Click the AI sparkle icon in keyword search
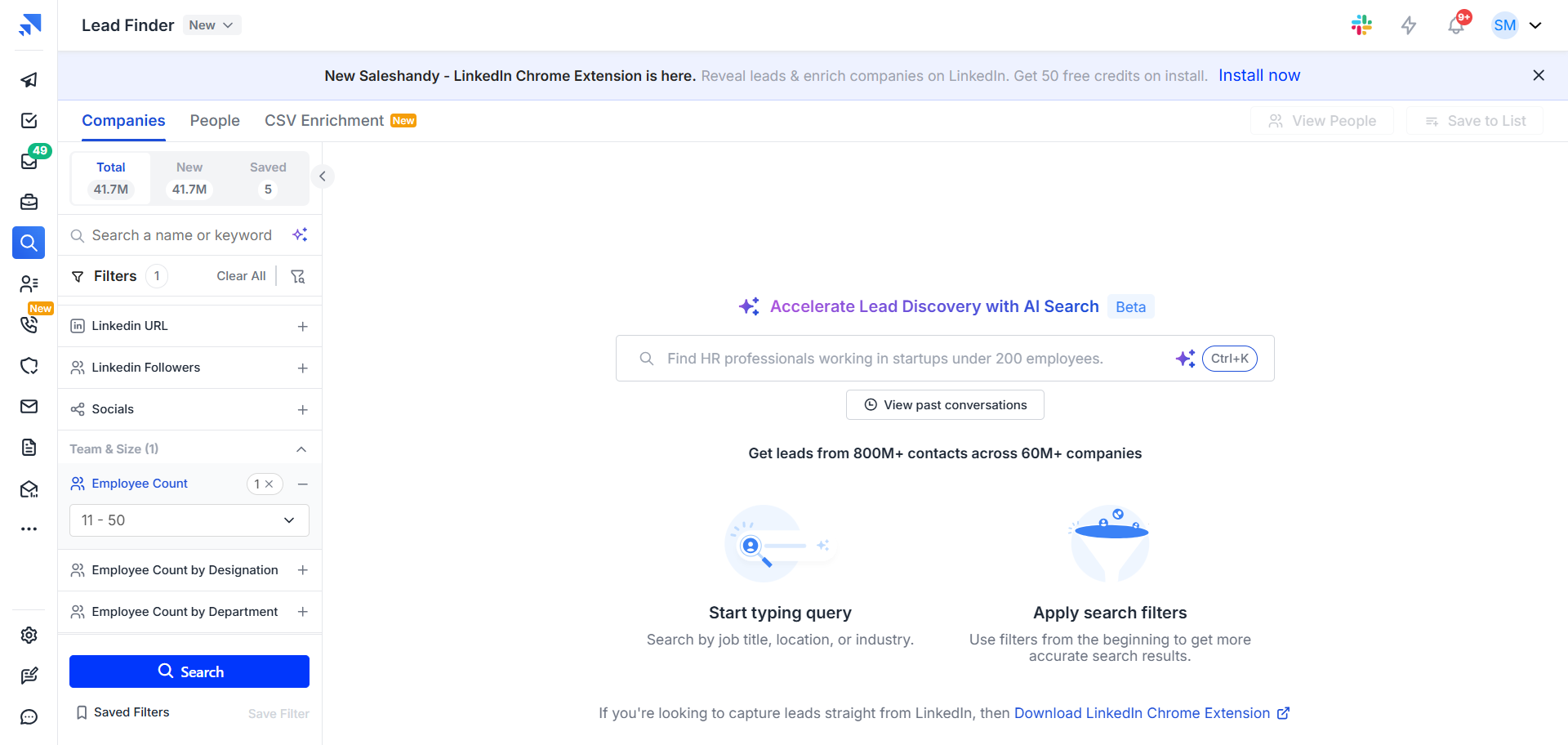This screenshot has width=1568, height=745. [300, 235]
